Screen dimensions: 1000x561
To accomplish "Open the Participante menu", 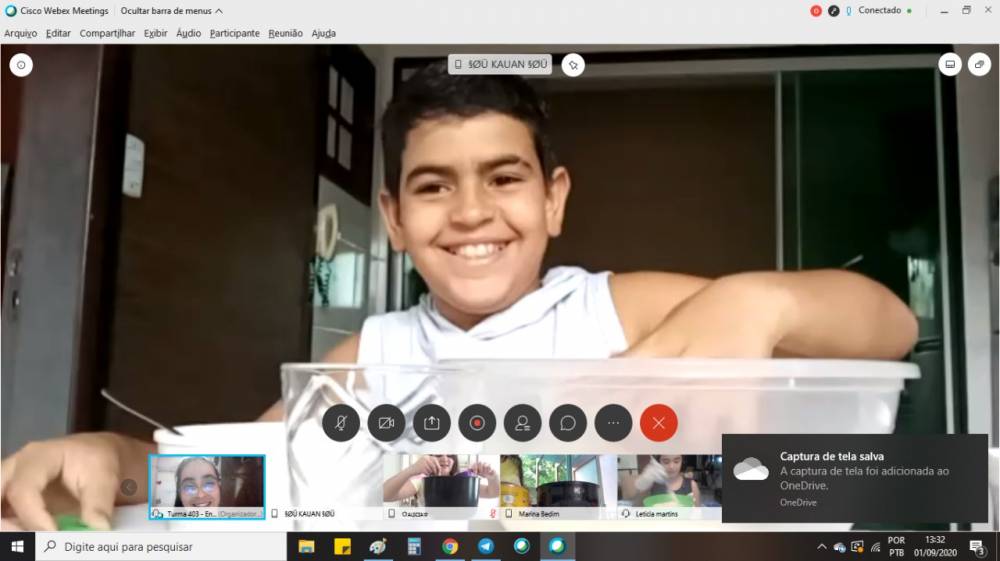I will [234, 33].
